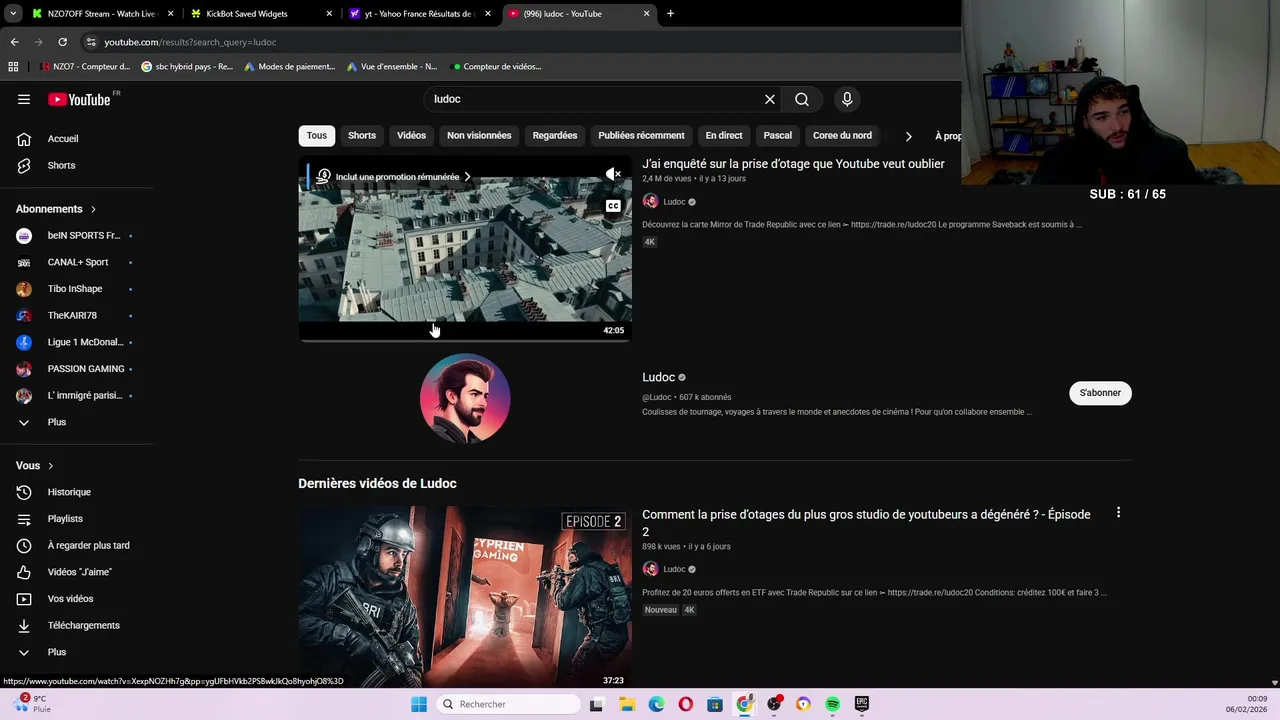Open the Compteur de vidéos bookmark
The height and width of the screenshot is (720, 1280).
497,67
